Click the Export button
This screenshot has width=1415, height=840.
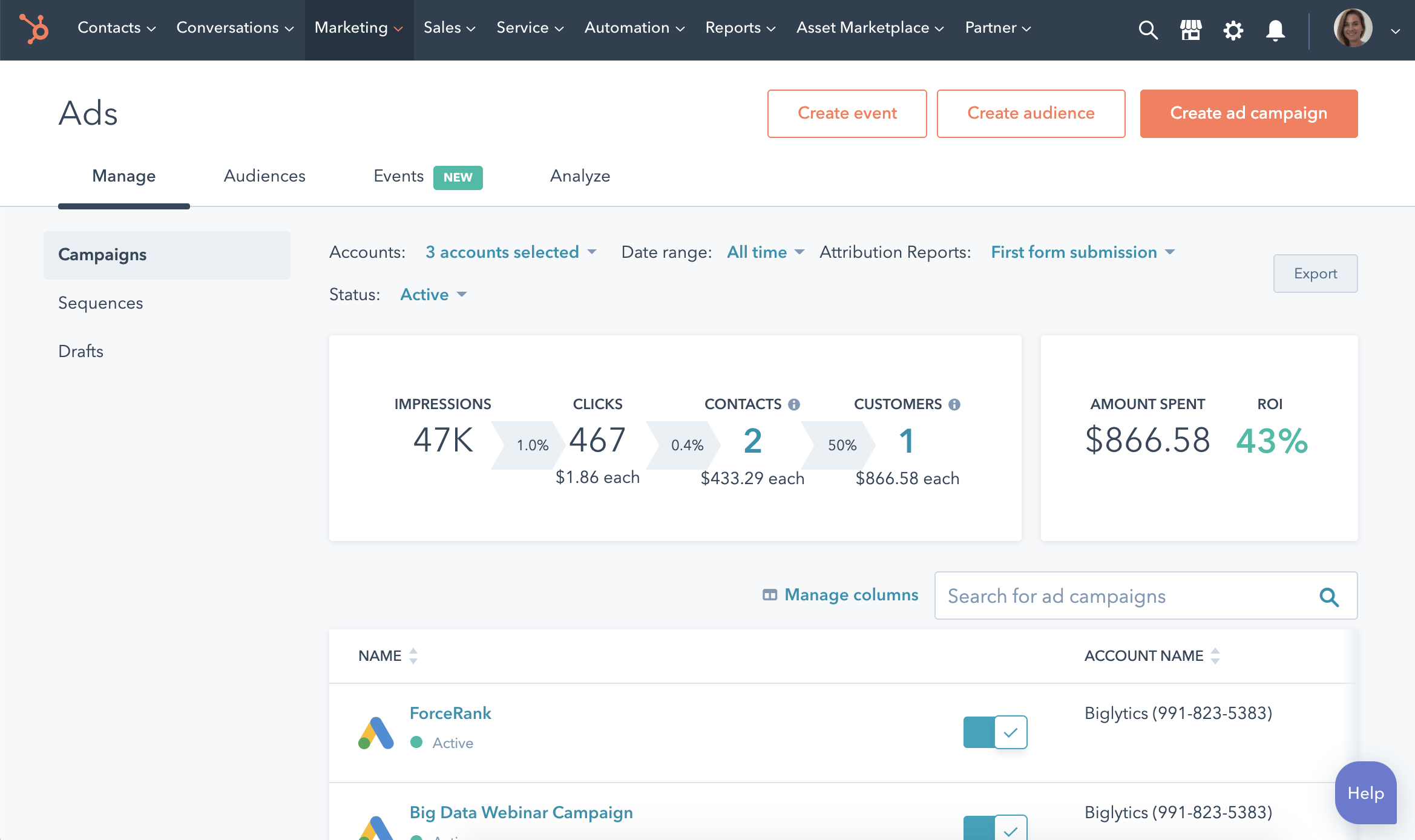click(1315, 273)
